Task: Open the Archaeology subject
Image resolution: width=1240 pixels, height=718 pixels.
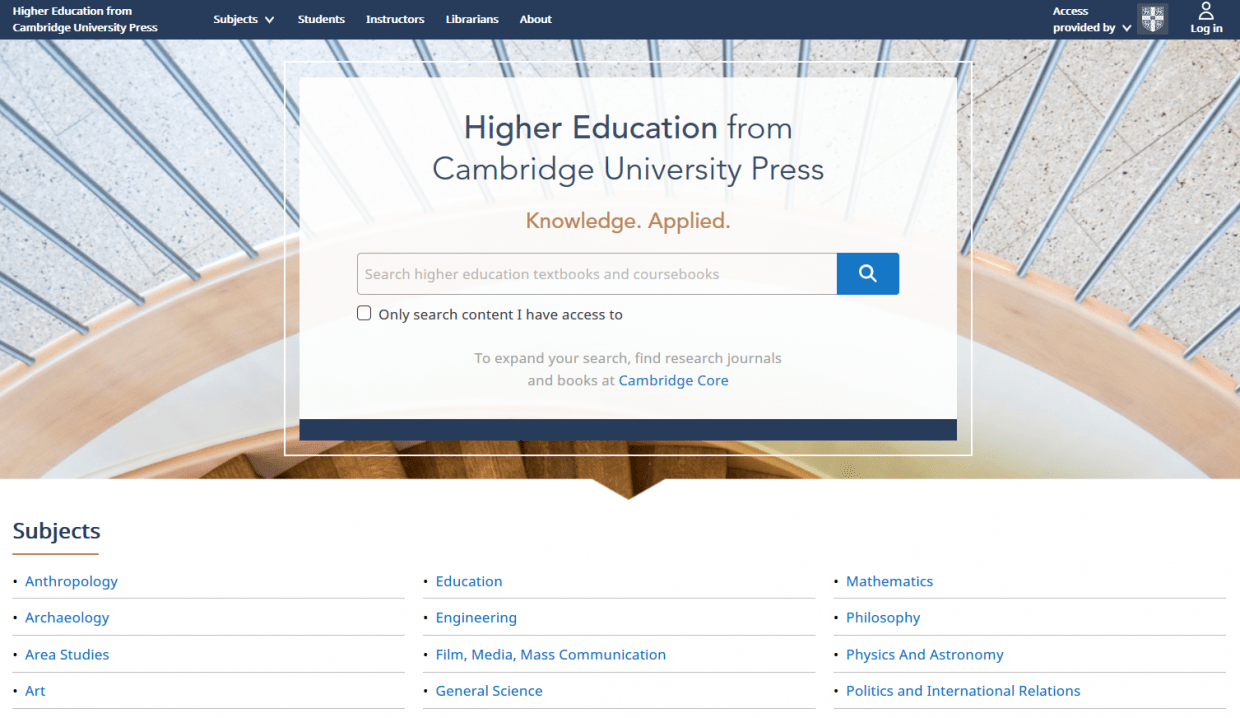Action: click(67, 618)
